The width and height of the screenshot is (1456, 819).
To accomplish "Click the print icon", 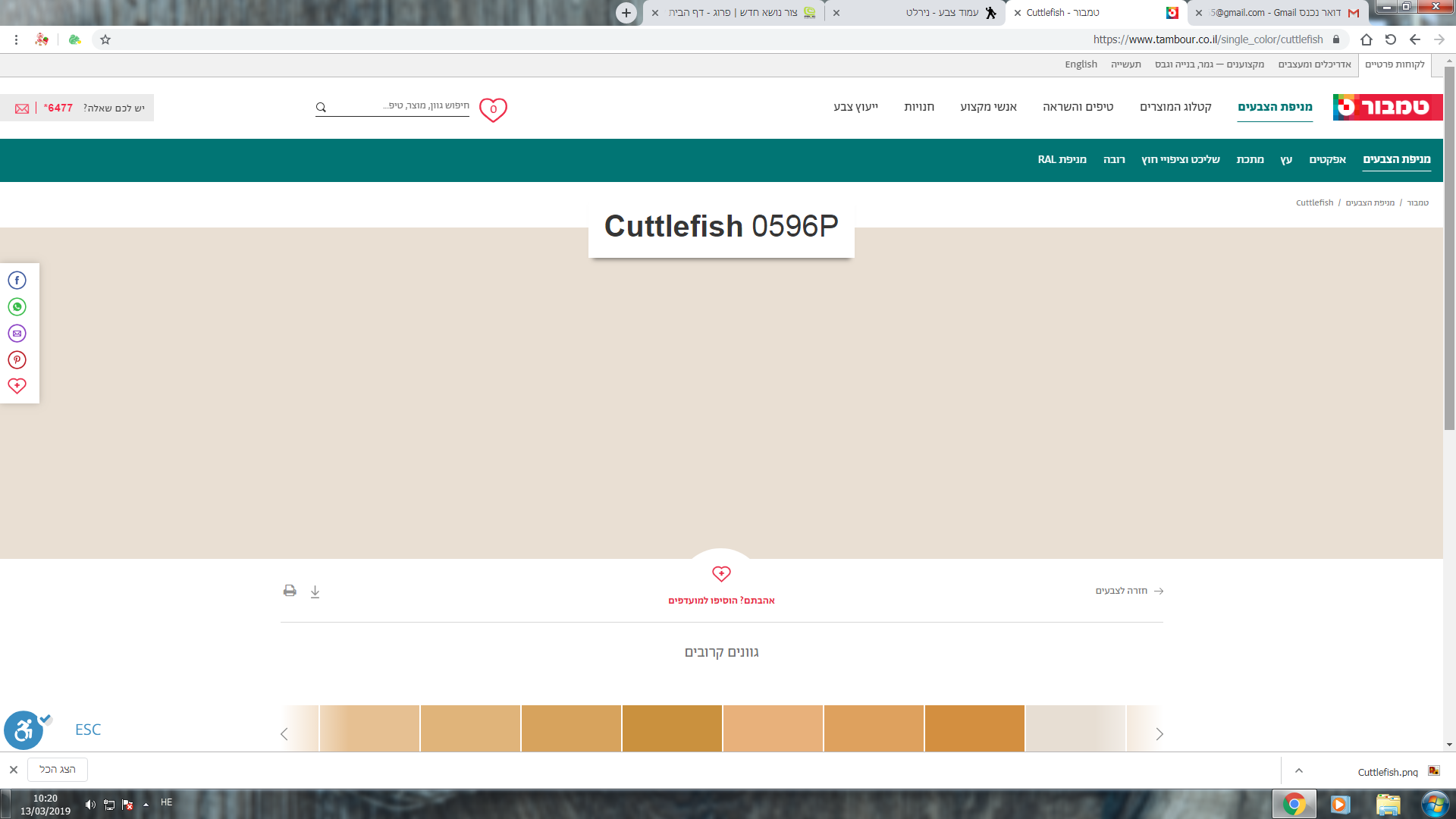I will tap(290, 591).
